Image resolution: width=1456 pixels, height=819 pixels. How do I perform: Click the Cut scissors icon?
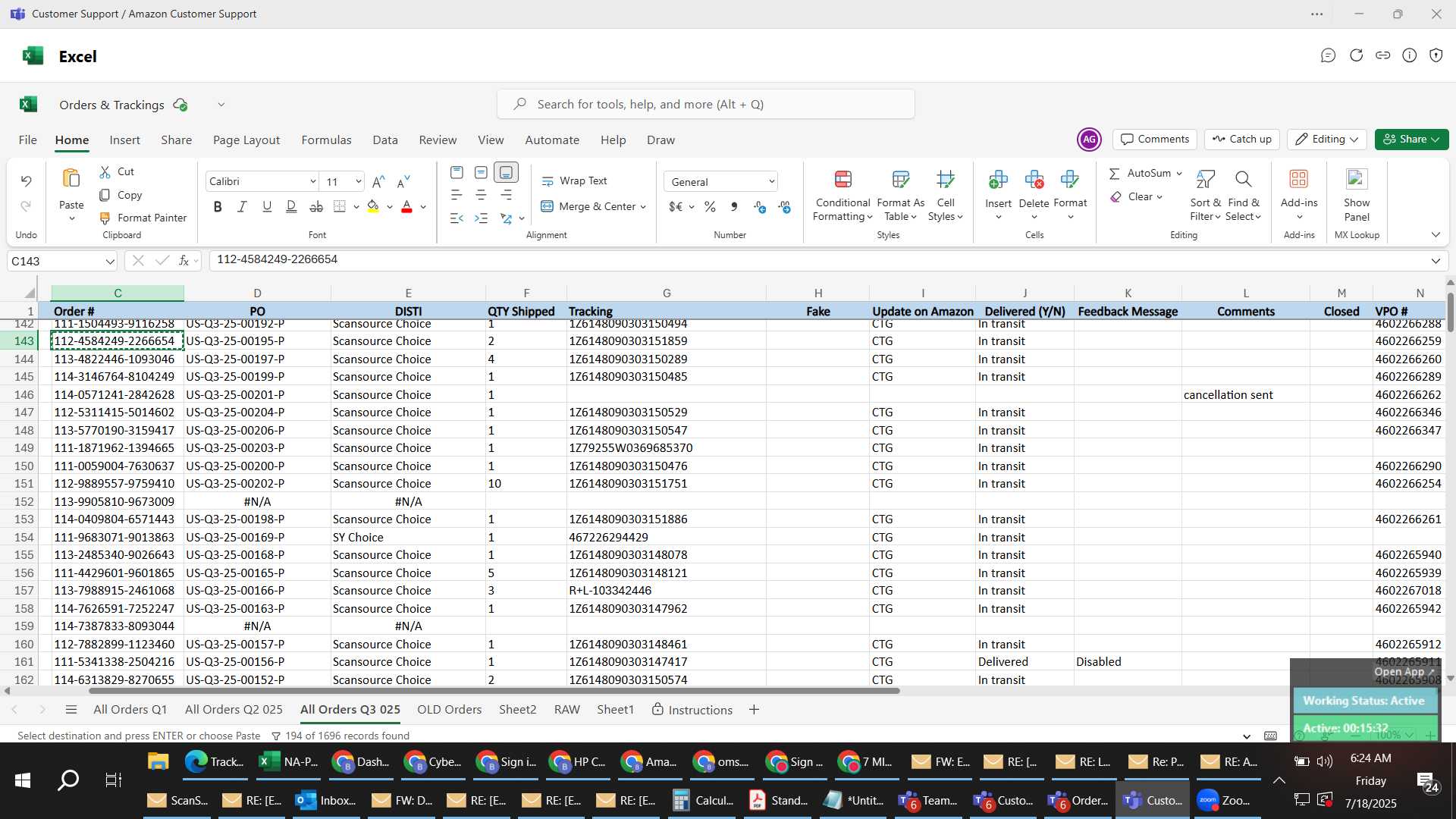[105, 172]
